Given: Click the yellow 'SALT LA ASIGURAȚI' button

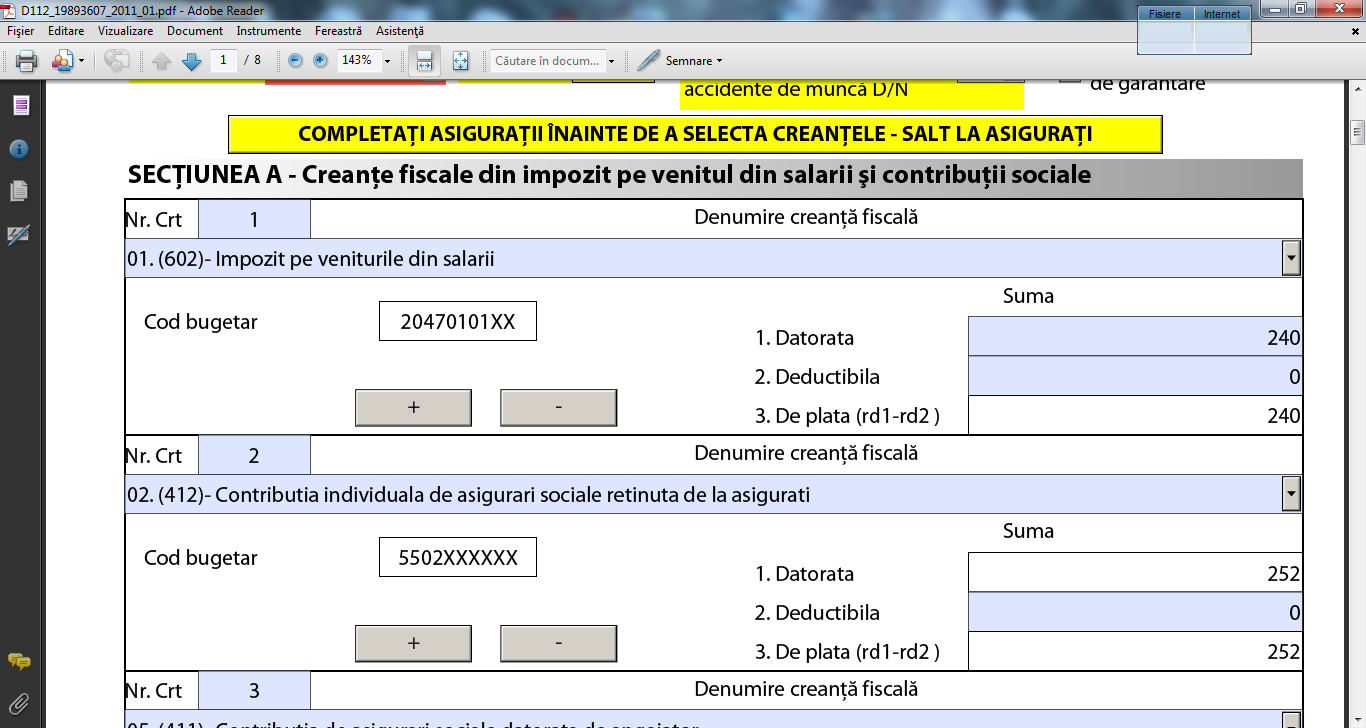Looking at the screenshot, I should click(x=695, y=134).
